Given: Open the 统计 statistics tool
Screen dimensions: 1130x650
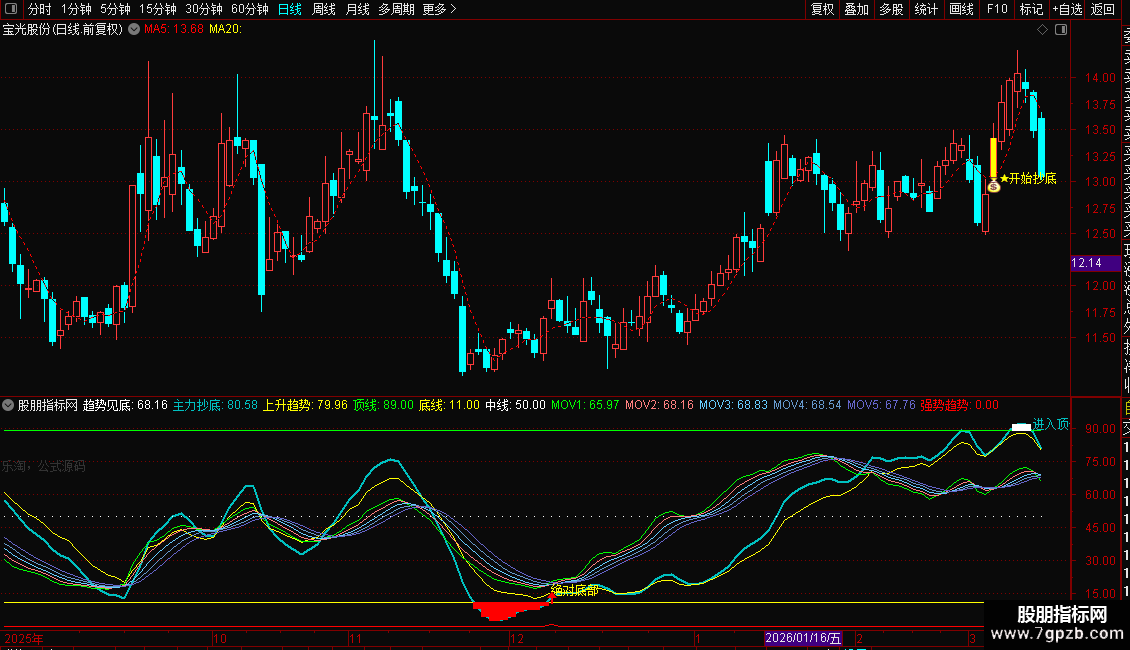Looking at the screenshot, I should (926, 9).
